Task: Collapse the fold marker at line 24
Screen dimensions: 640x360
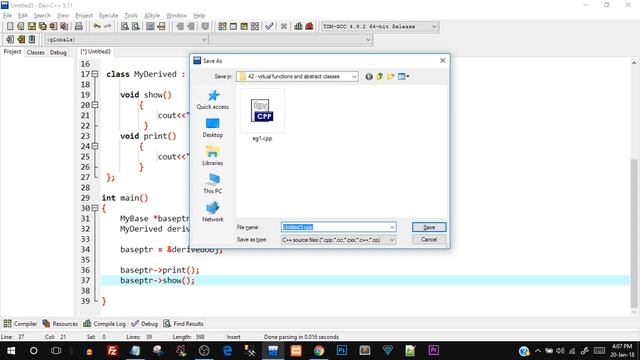Action: (x=95, y=146)
